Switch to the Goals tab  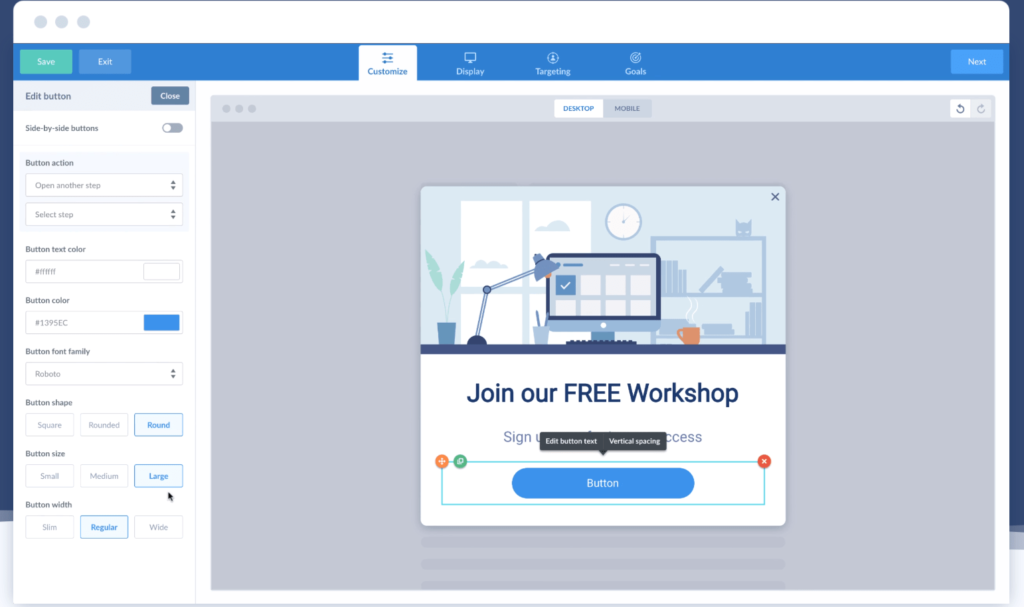[635, 63]
